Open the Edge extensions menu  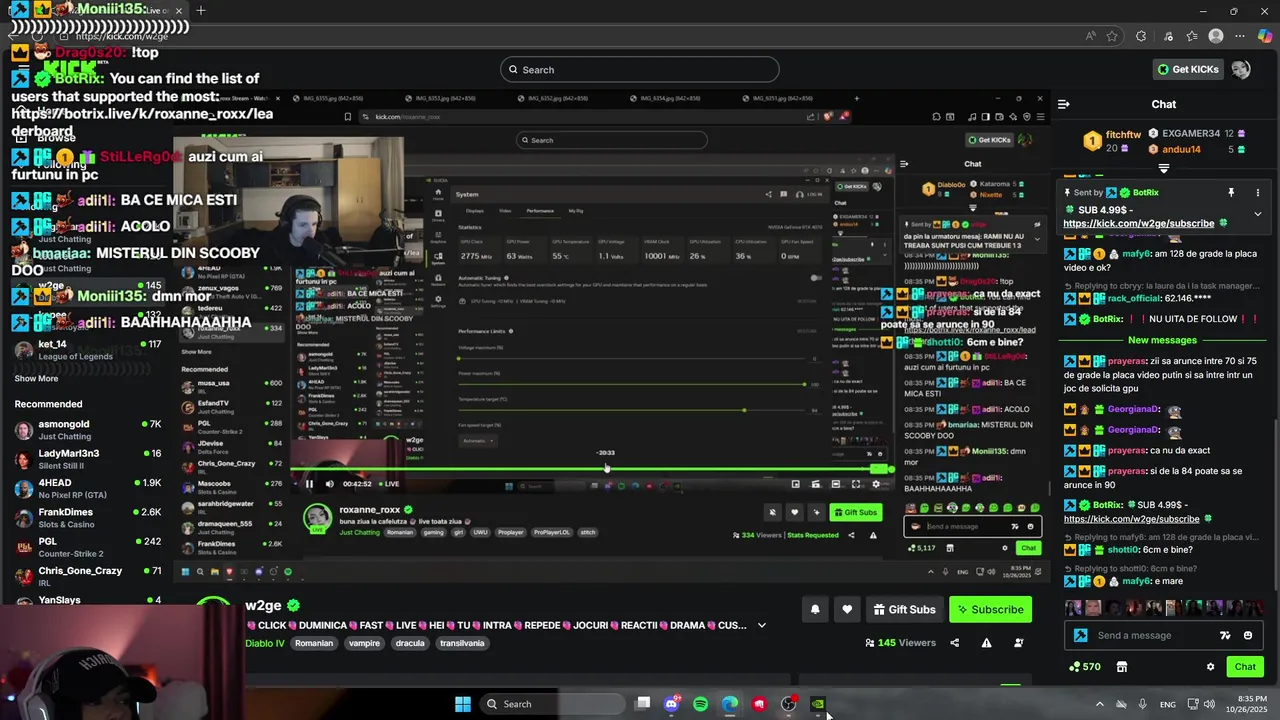[x=1141, y=36]
